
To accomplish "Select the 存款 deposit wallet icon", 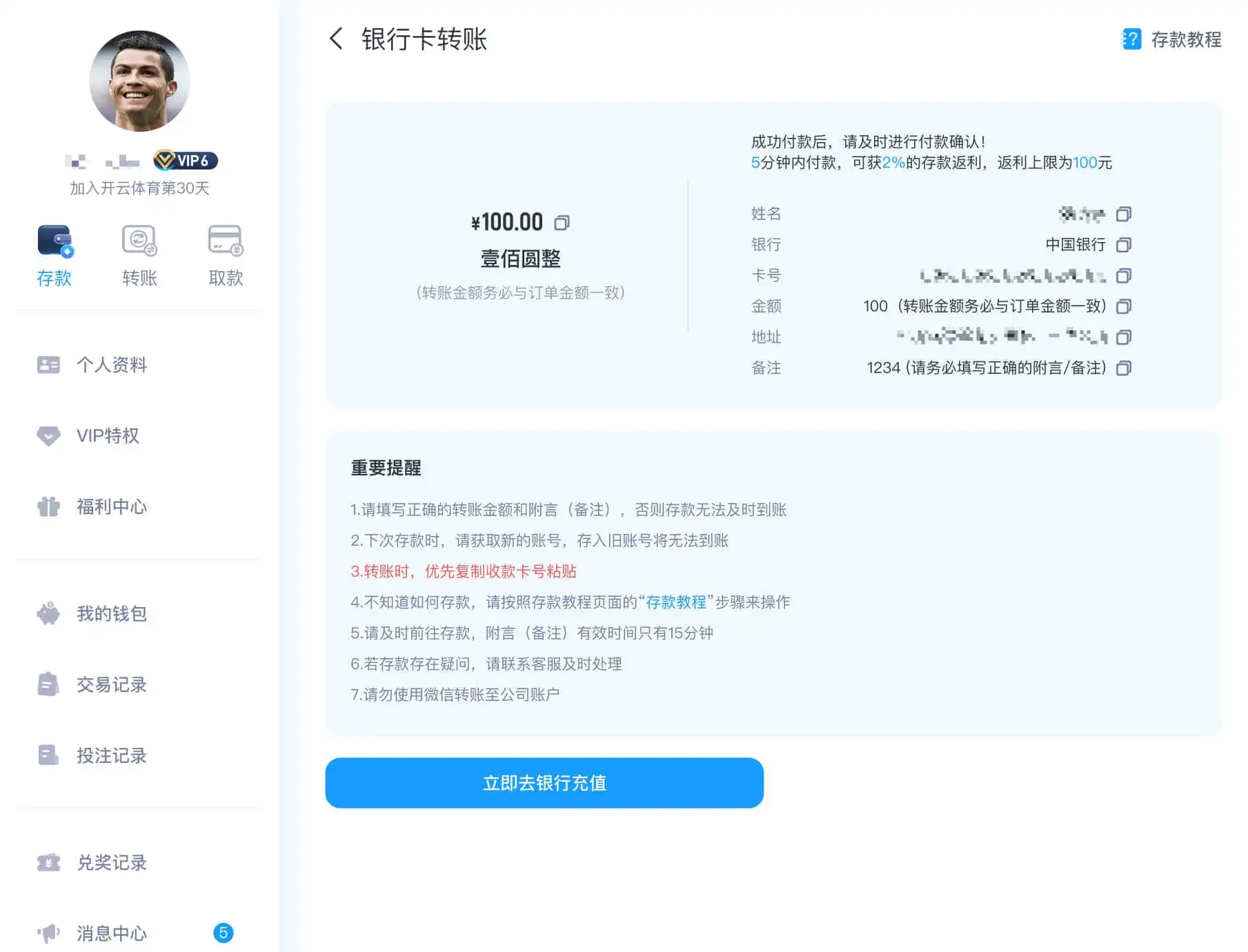I will (x=54, y=241).
